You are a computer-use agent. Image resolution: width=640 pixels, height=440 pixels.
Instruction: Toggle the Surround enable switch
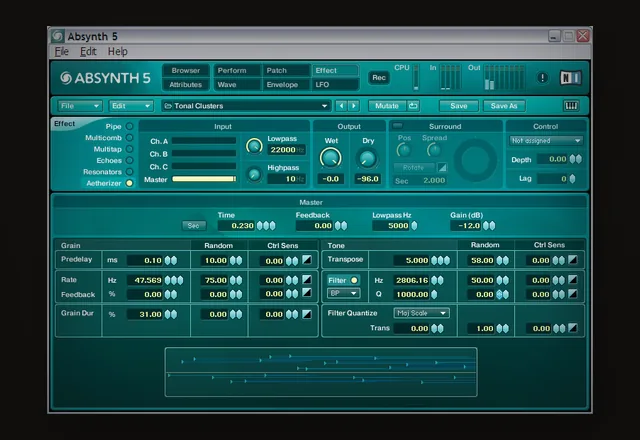[398, 126]
